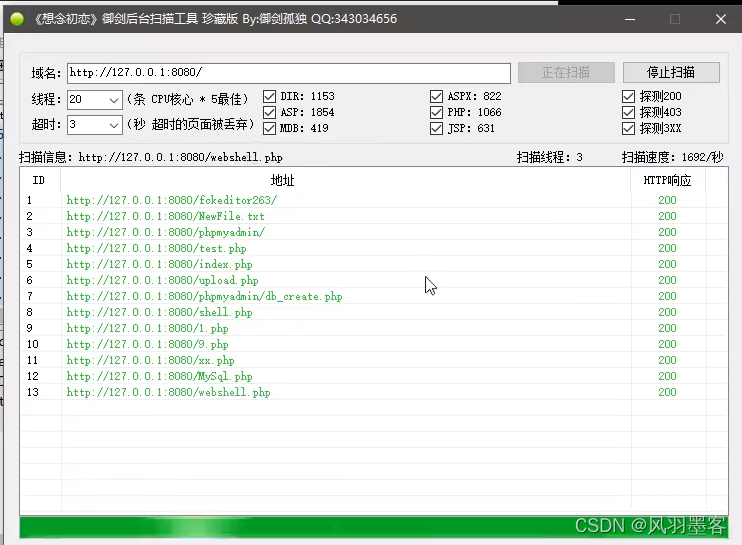Select the 9.php result URL
The image size is (742, 545).
coord(147,344)
